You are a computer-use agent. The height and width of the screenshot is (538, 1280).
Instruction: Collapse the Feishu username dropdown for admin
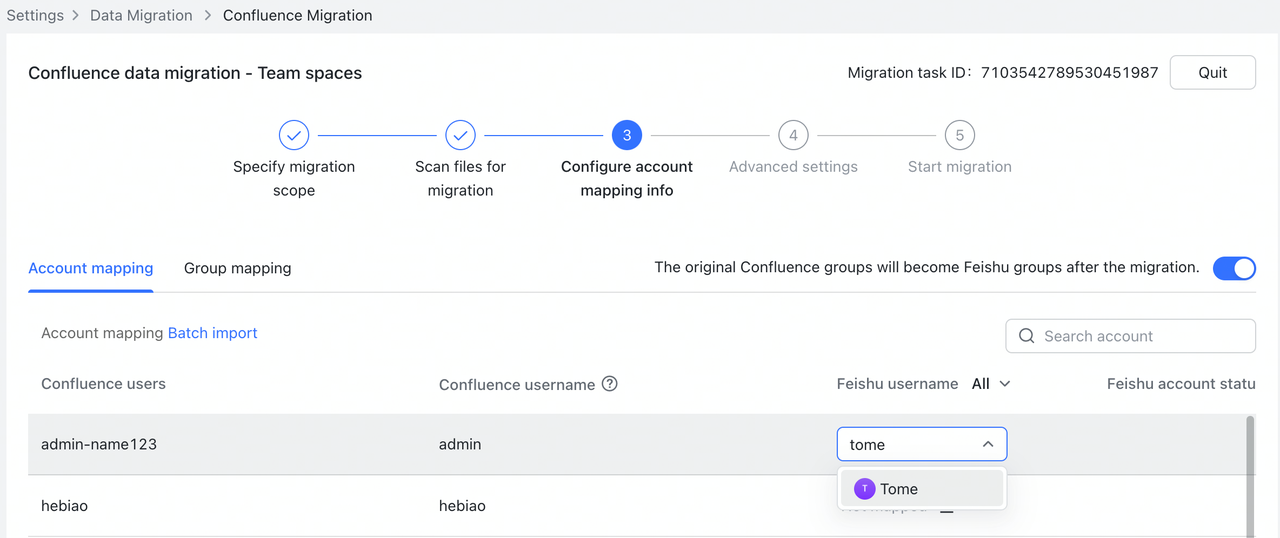tap(987, 444)
